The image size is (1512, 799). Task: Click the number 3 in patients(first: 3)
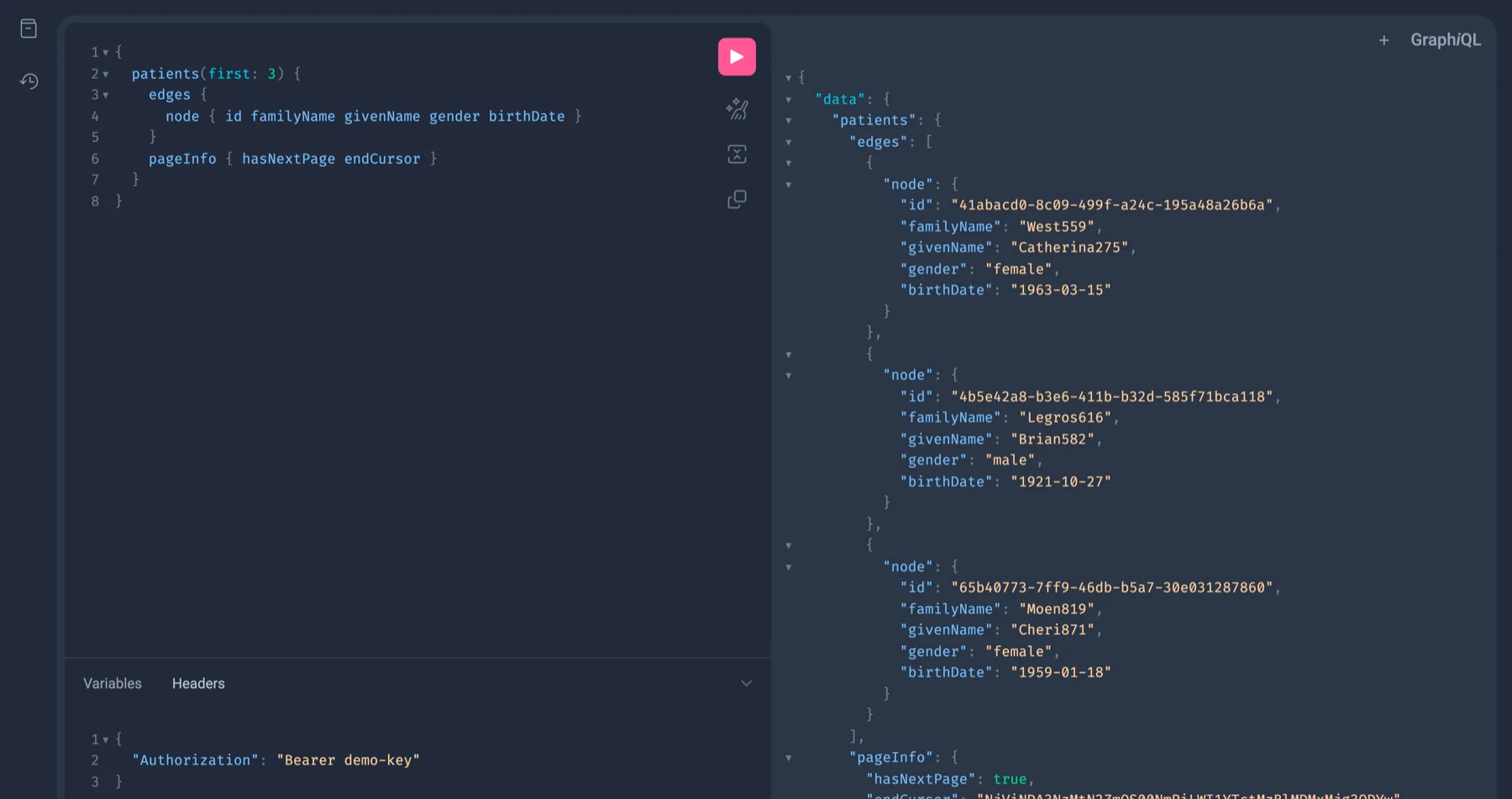[x=271, y=74]
